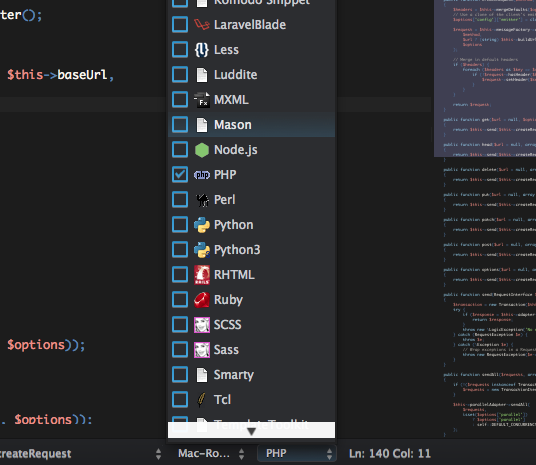The image size is (536, 465).
Task: Click the down arrow to scroll language list
Action: 251,430
